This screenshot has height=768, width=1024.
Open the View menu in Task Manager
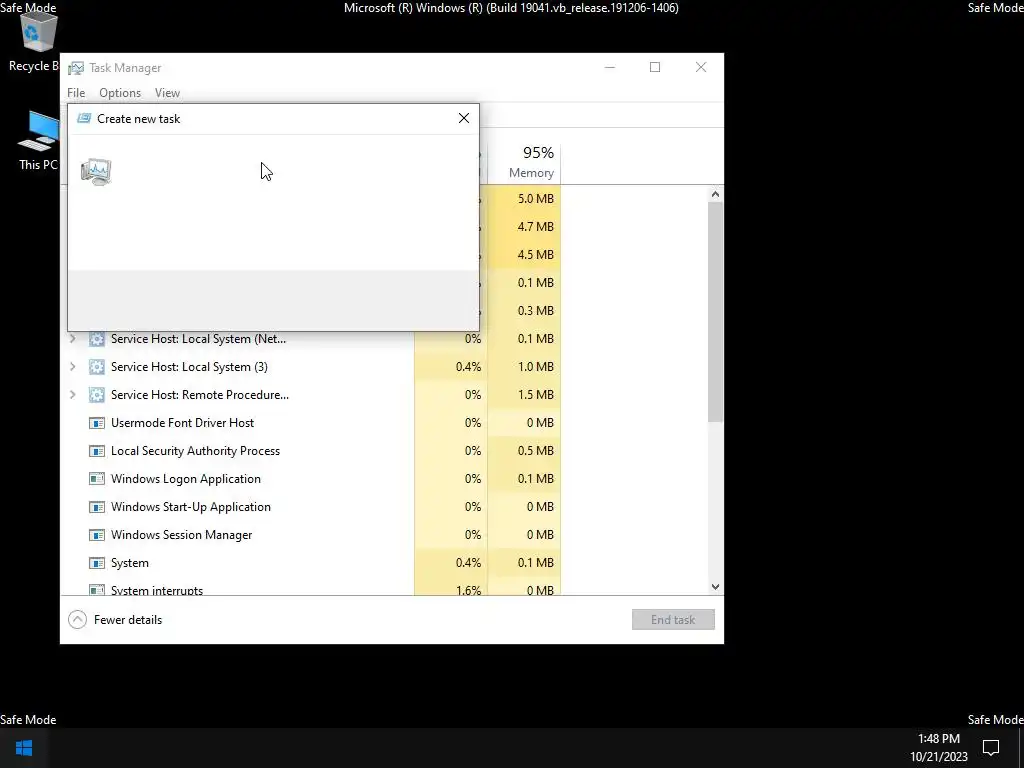point(167,93)
